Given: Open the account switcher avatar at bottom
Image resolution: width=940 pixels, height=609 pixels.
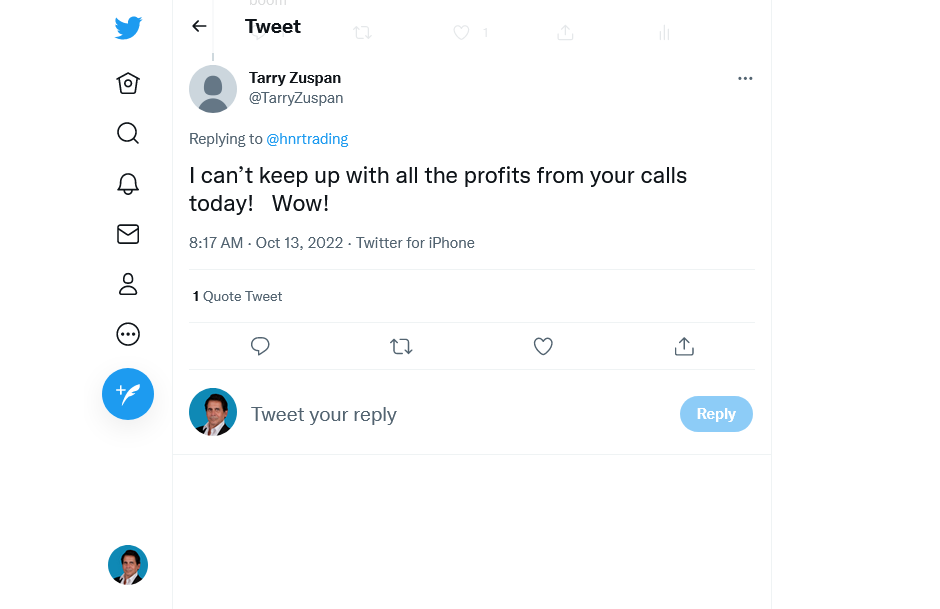Looking at the screenshot, I should [128, 565].
